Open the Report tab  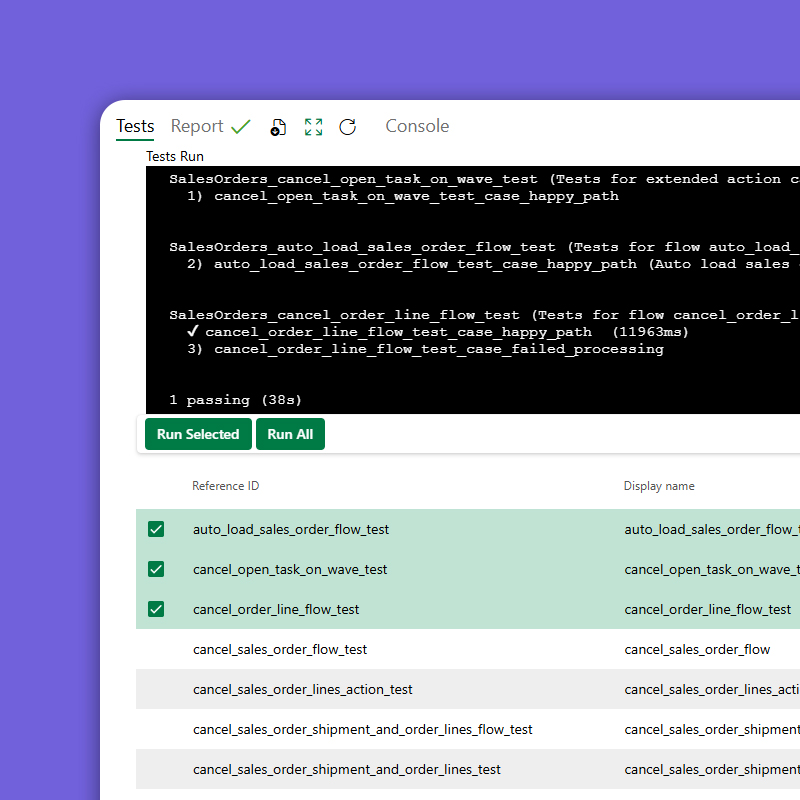(x=197, y=126)
